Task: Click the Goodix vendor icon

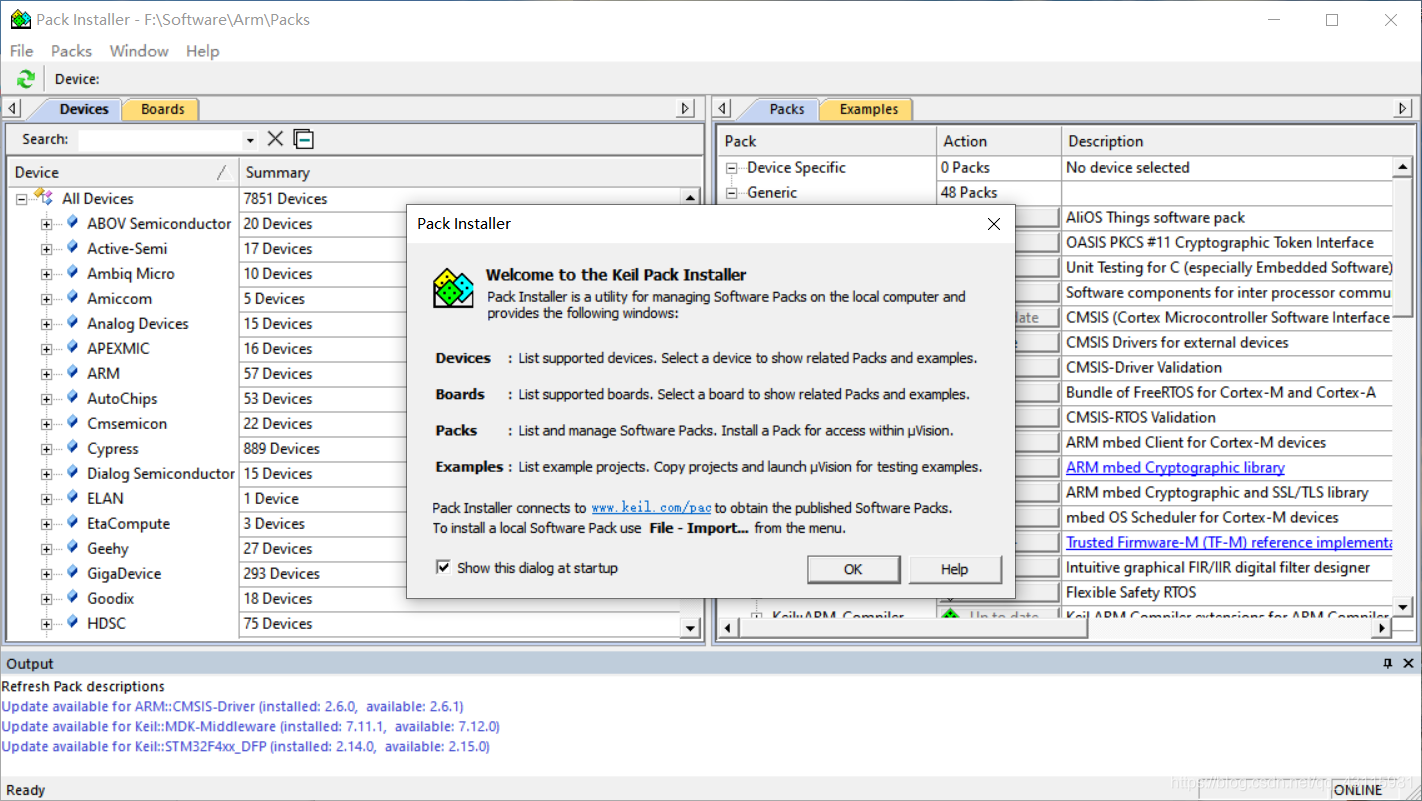Action: pyautogui.click(x=72, y=597)
